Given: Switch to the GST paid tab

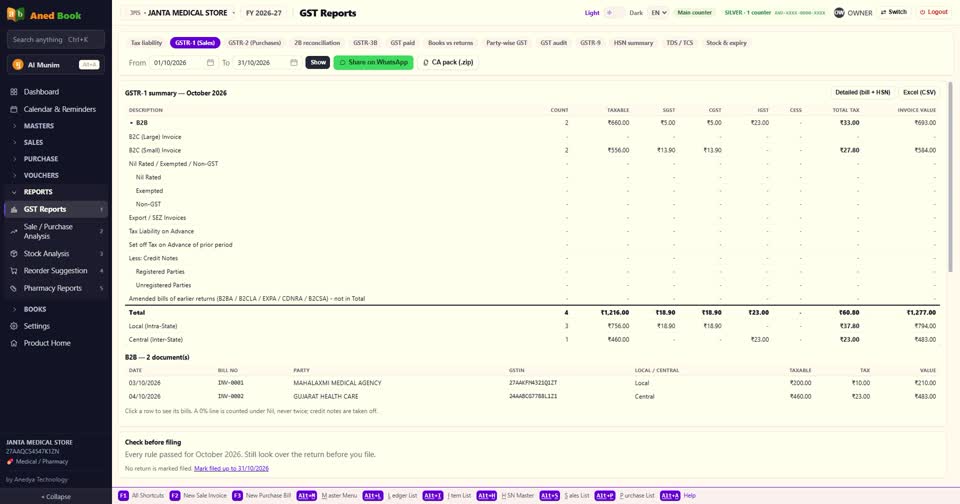Looking at the screenshot, I should tap(402, 43).
